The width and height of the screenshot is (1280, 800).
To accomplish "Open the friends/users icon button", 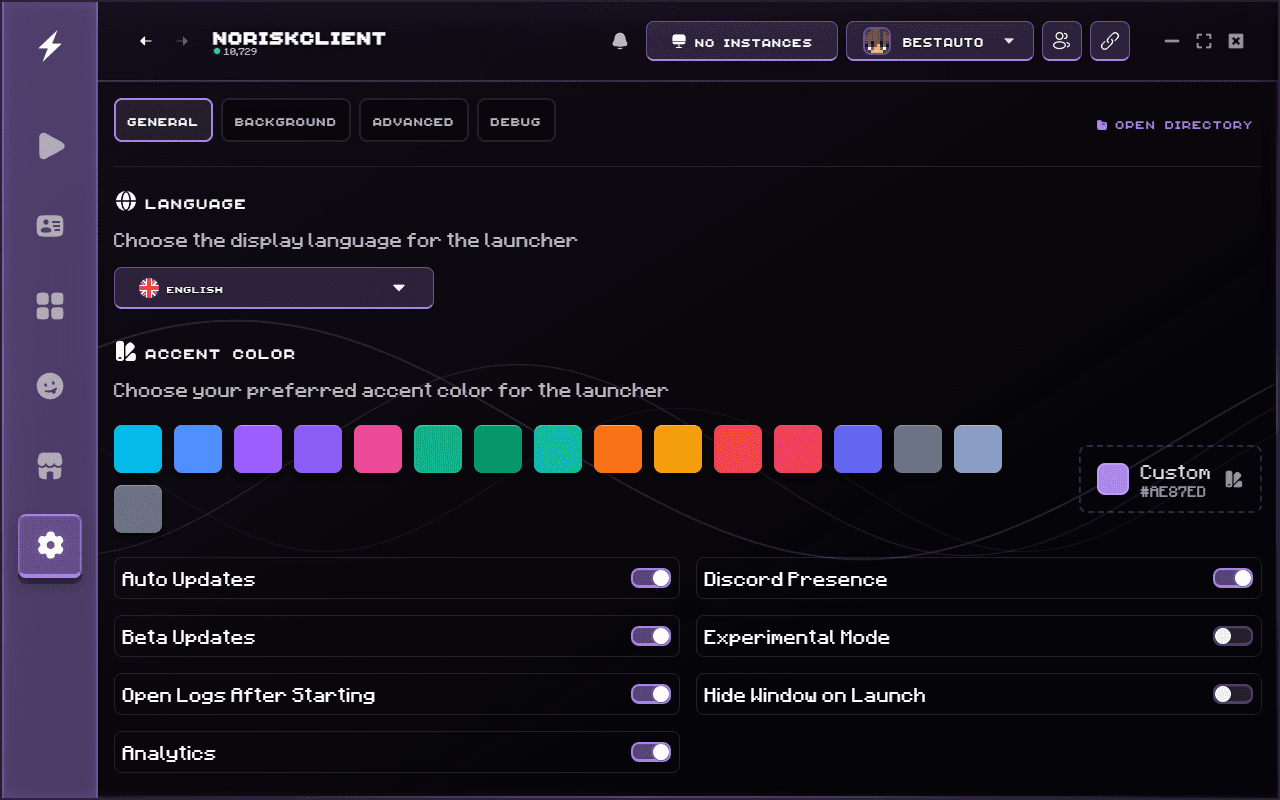I will [1062, 41].
